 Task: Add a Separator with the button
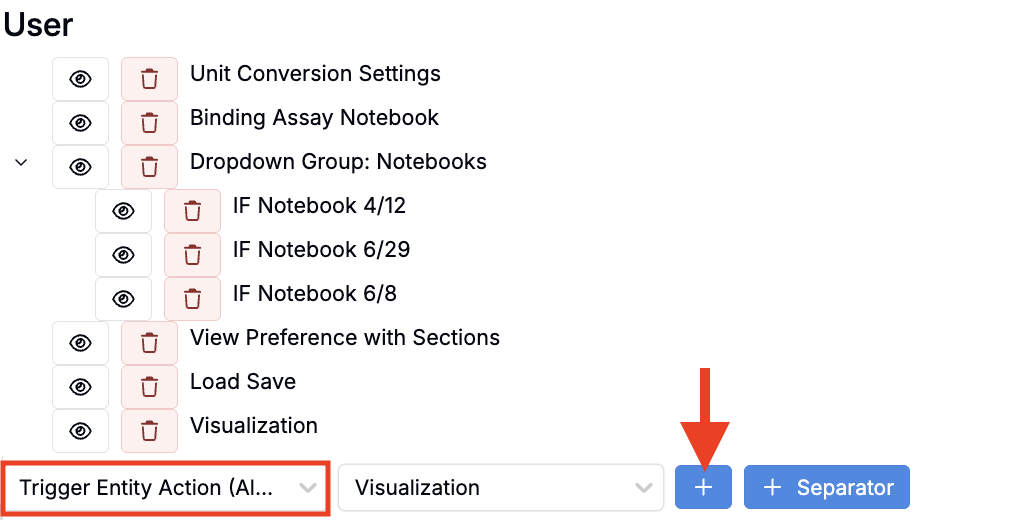[x=826, y=488]
